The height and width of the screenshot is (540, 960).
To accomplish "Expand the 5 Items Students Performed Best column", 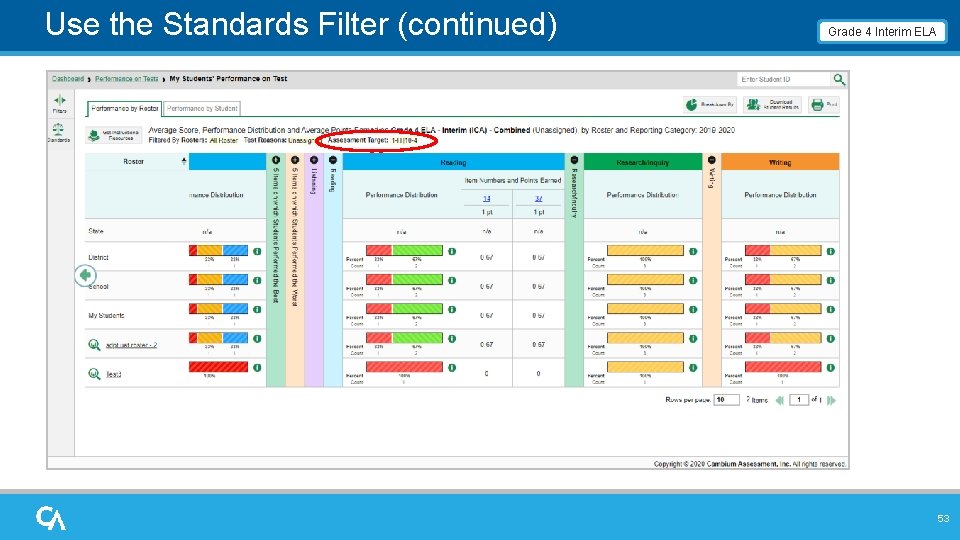I will pos(276,160).
